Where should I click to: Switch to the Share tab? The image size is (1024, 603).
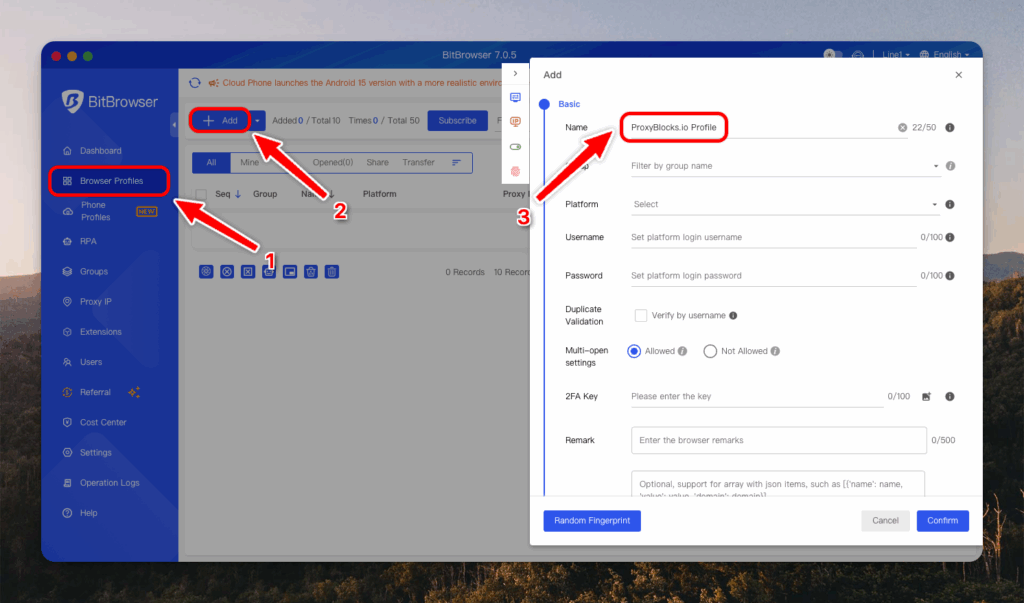[x=377, y=163]
